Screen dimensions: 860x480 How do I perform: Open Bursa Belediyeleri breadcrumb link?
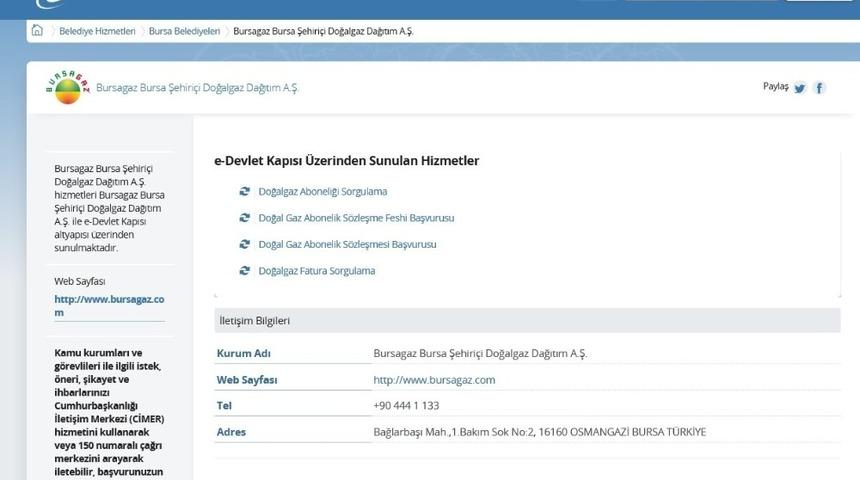pos(184,31)
